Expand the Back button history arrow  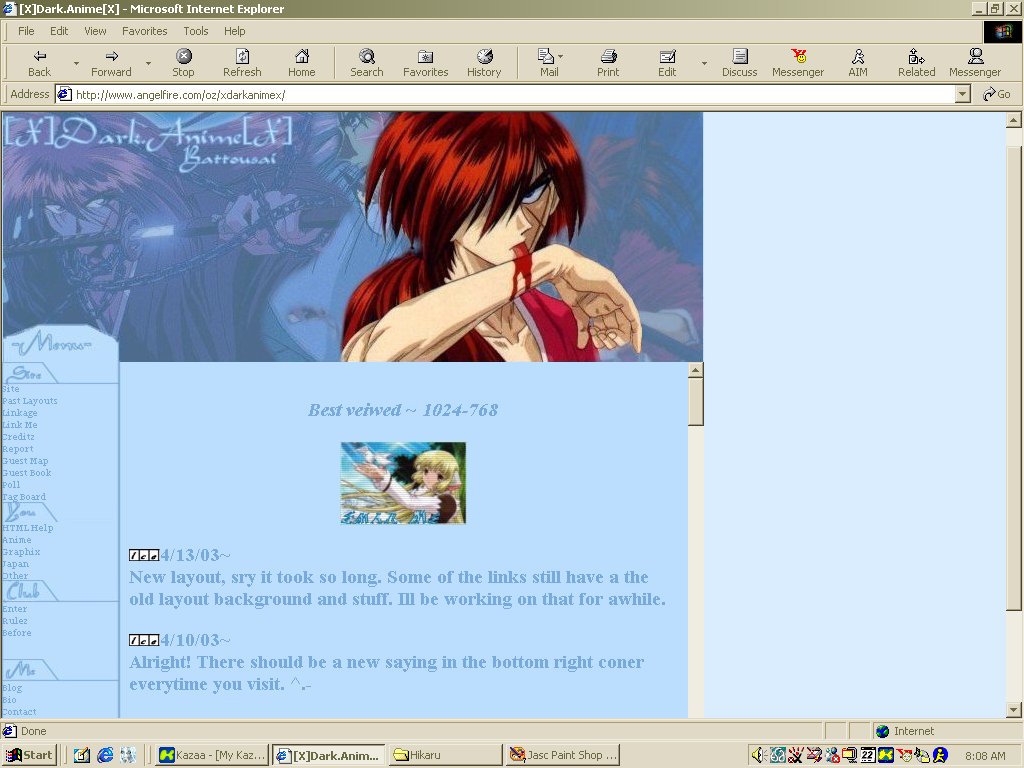tap(76, 63)
